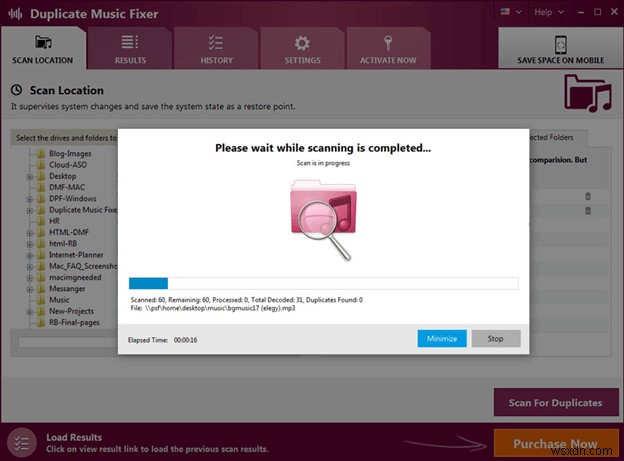The image size is (624, 461).
Task: Click the magnifier folder scanning image
Action: (x=324, y=219)
